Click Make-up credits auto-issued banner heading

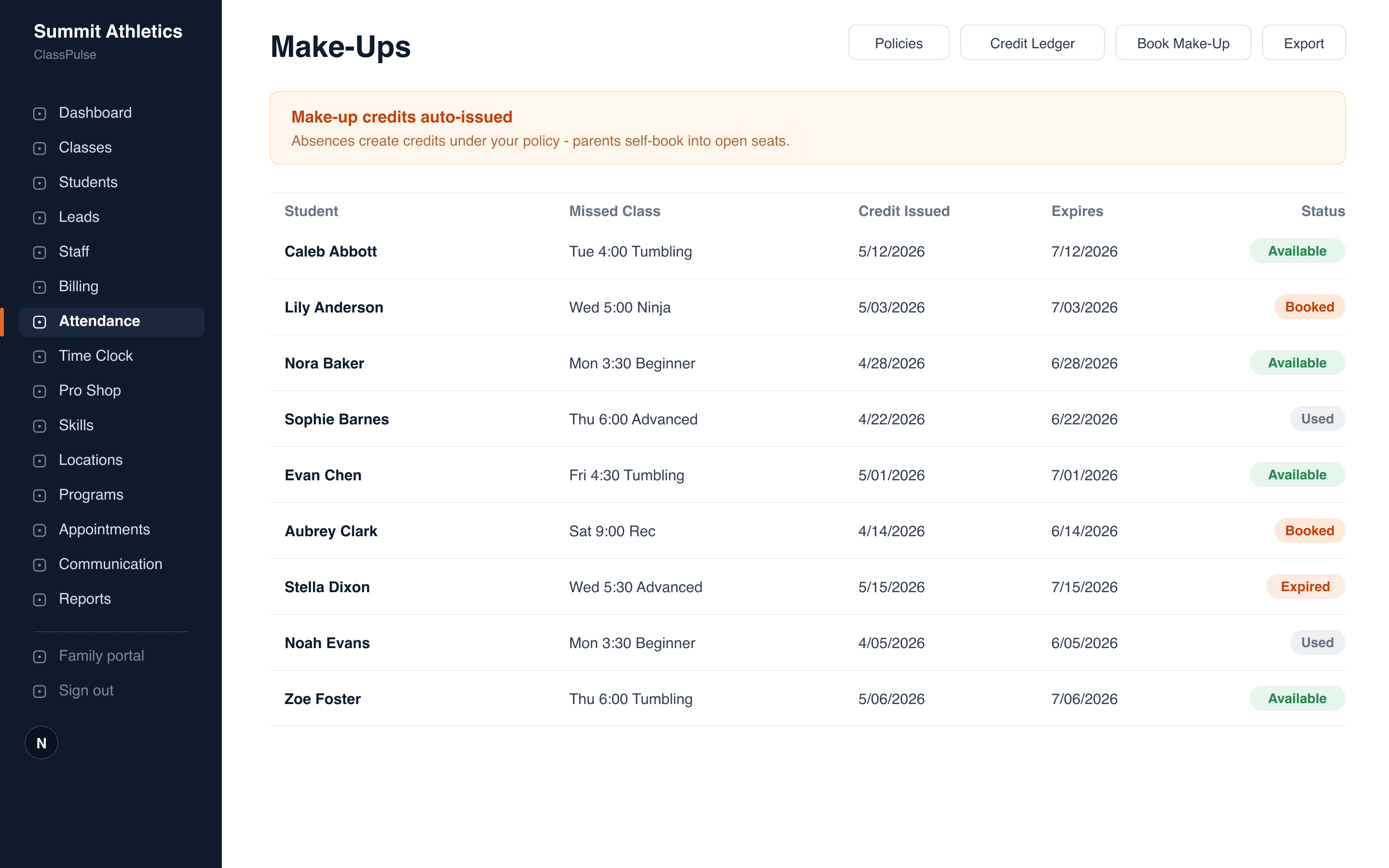[402, 117]
